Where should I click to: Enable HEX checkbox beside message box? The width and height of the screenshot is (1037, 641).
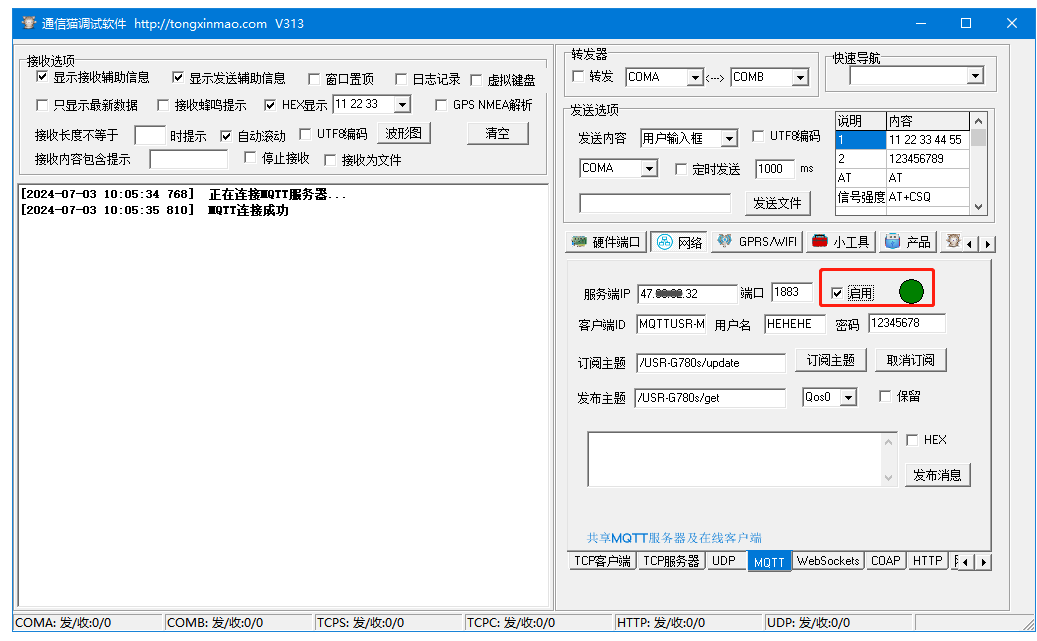[x=912, y=440]
